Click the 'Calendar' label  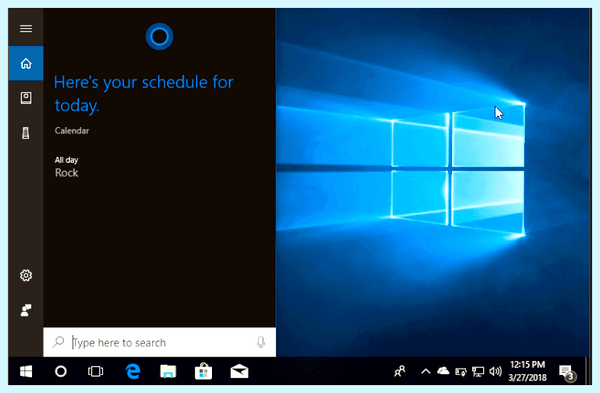point(72,130)
